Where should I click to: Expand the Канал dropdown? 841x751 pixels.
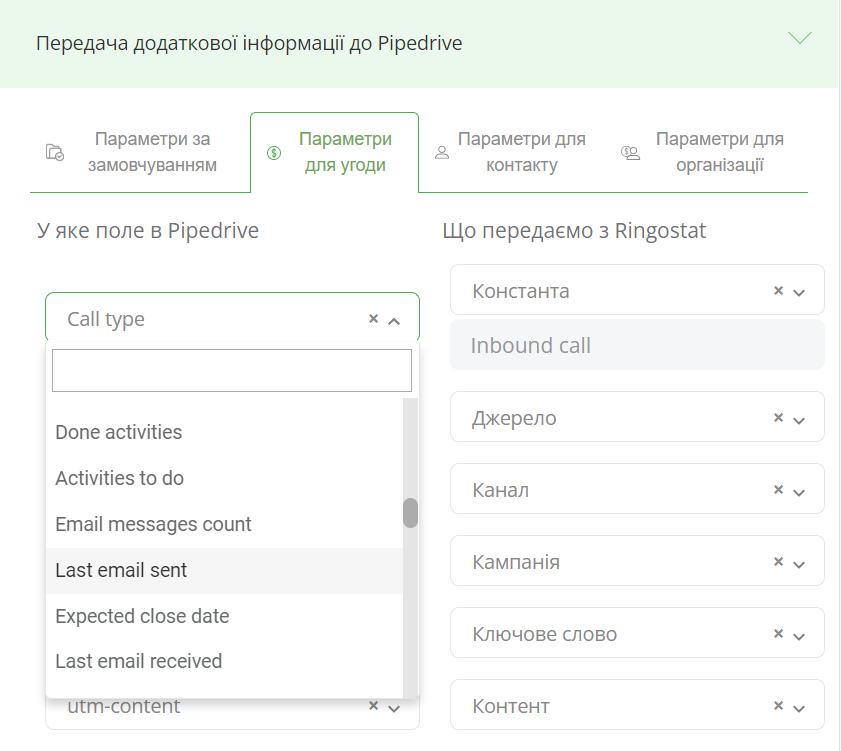point(799,492)
